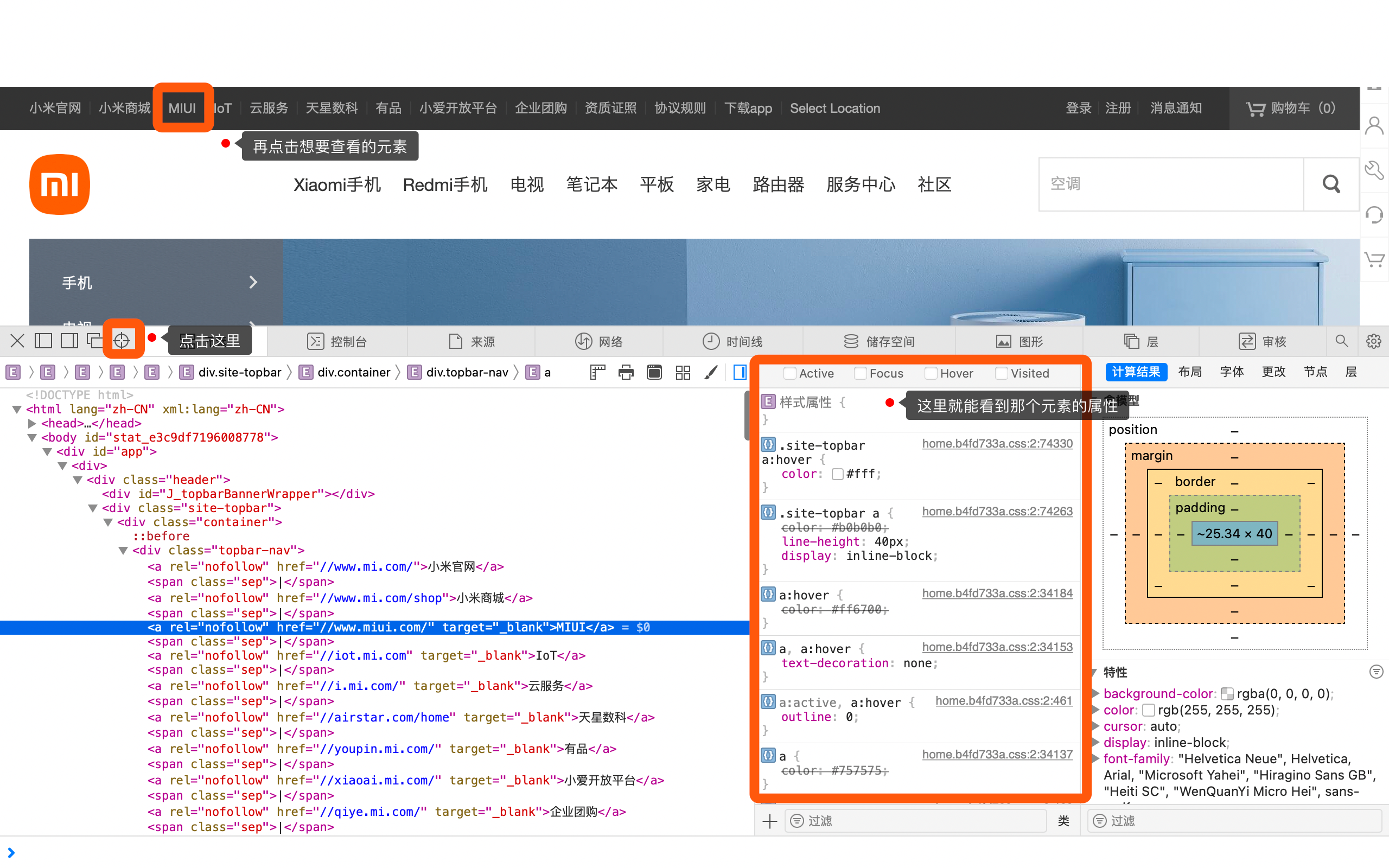Toggle rulers icon in DOM toolbar

pos(597,372)
